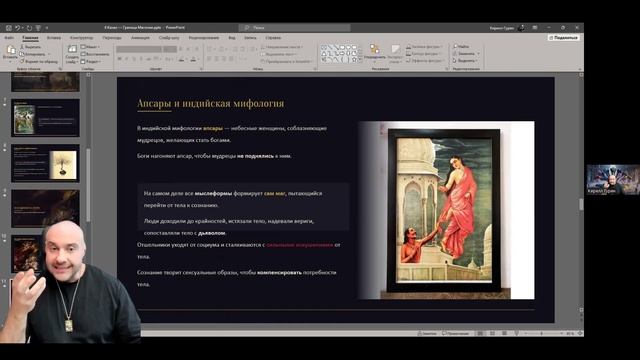
Task: Open the Transitions (Переходы) tab
Action: coord(112,38)
